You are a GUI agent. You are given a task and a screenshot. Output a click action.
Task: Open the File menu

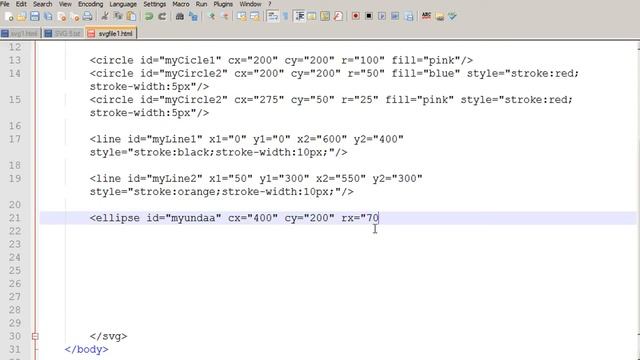point(5,4)
